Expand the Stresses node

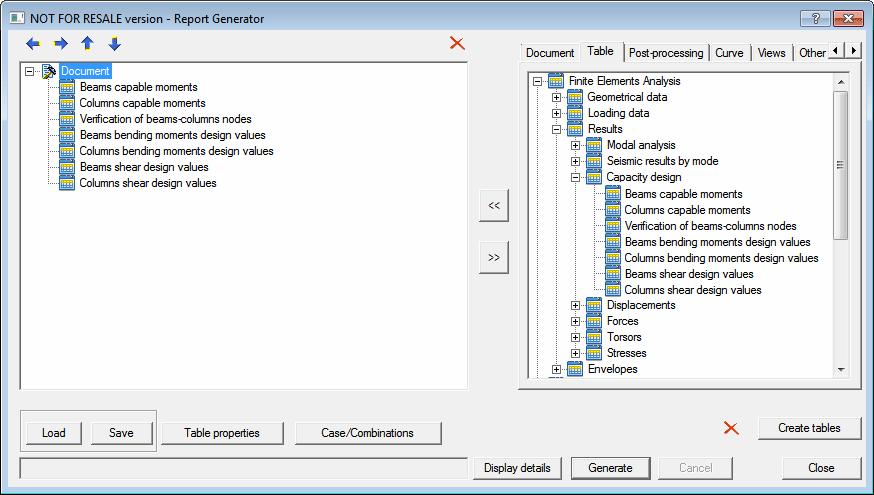point(575,353)
